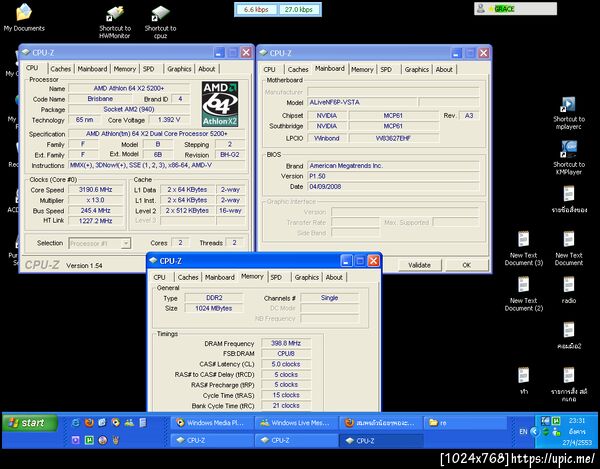Open the EN language bar indicator
The image size is (600, 469).
click(523, 432)
